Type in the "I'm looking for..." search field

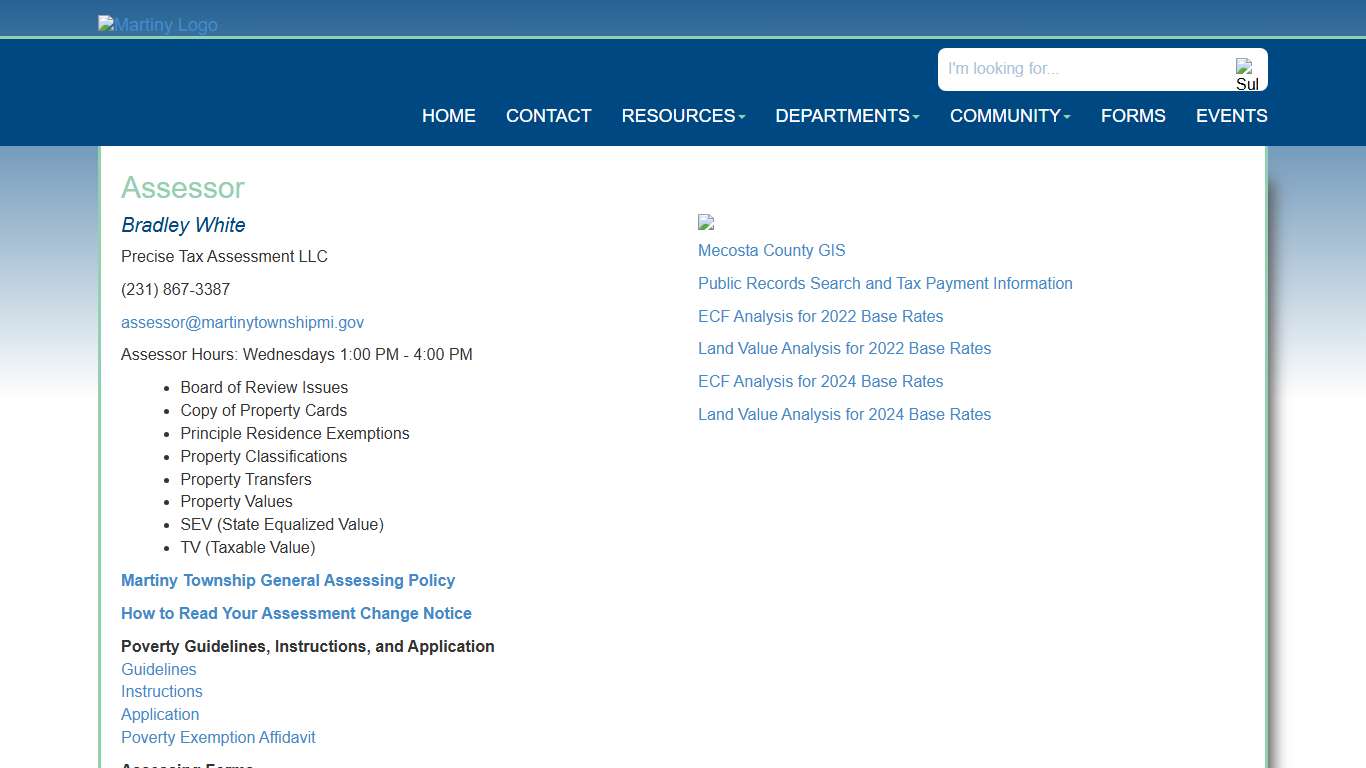[1085, 69]
